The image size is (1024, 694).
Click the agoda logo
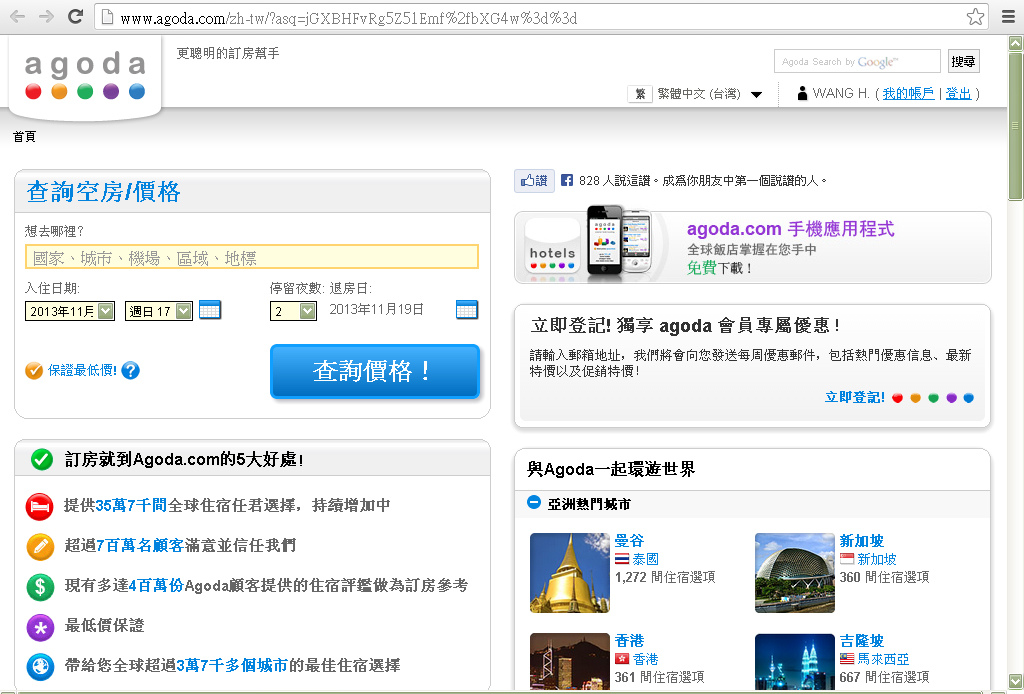[x=85, y=76]
